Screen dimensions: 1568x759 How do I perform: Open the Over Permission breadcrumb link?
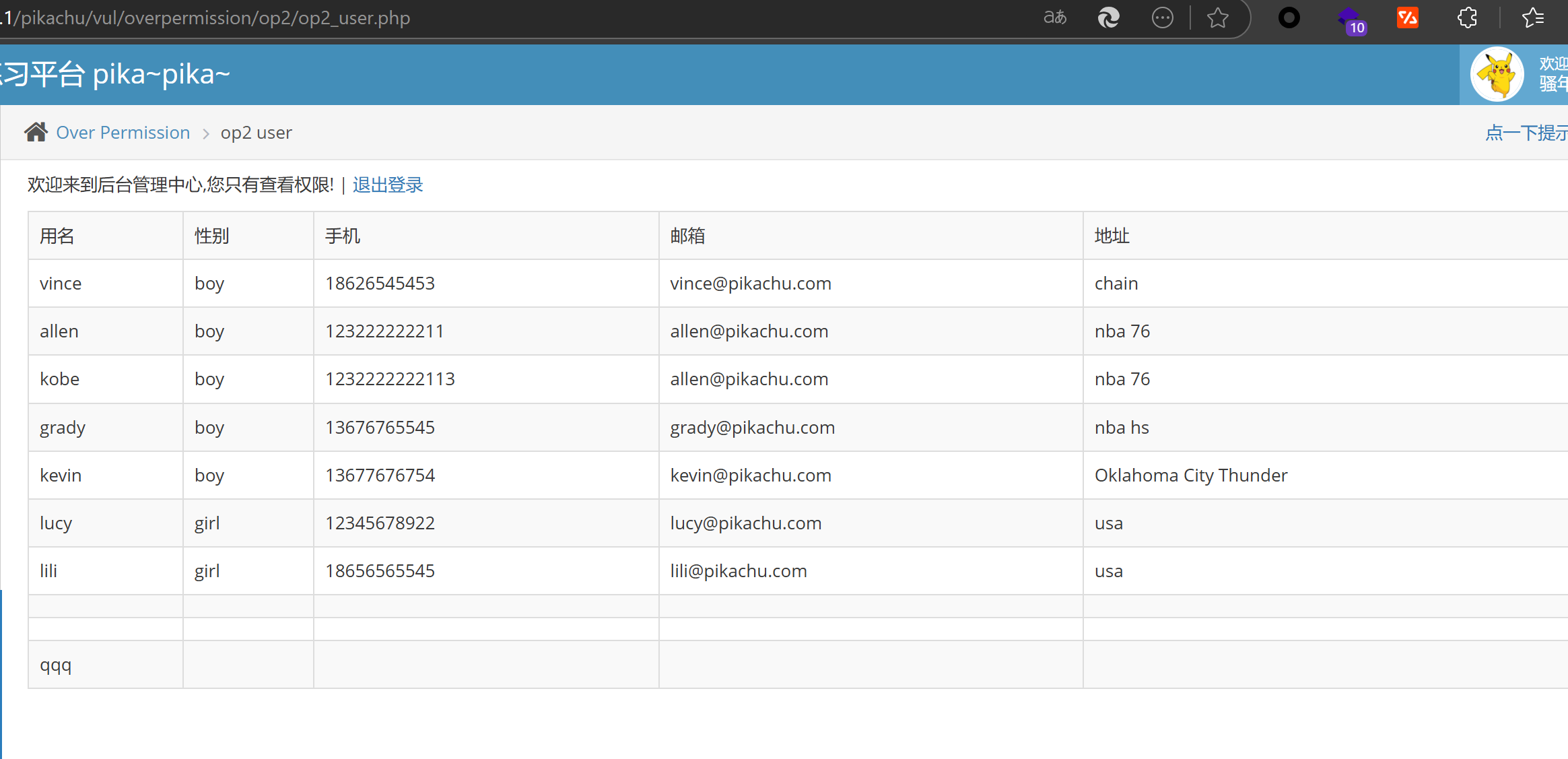tap(123, 133)
